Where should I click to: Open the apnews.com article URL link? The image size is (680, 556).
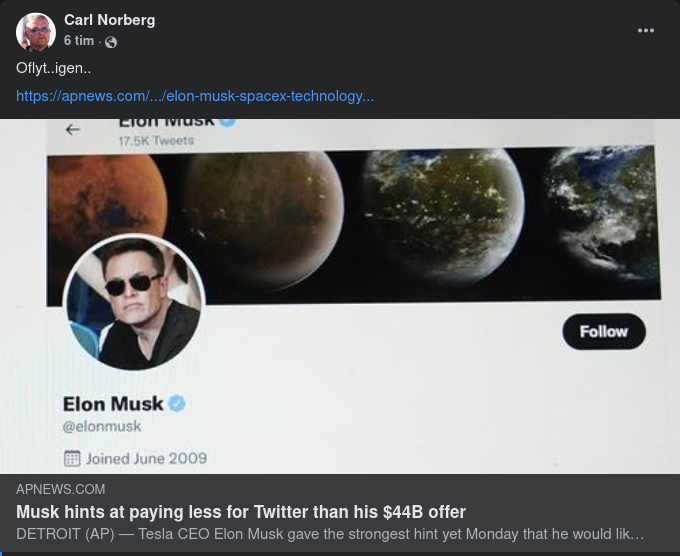195,96
